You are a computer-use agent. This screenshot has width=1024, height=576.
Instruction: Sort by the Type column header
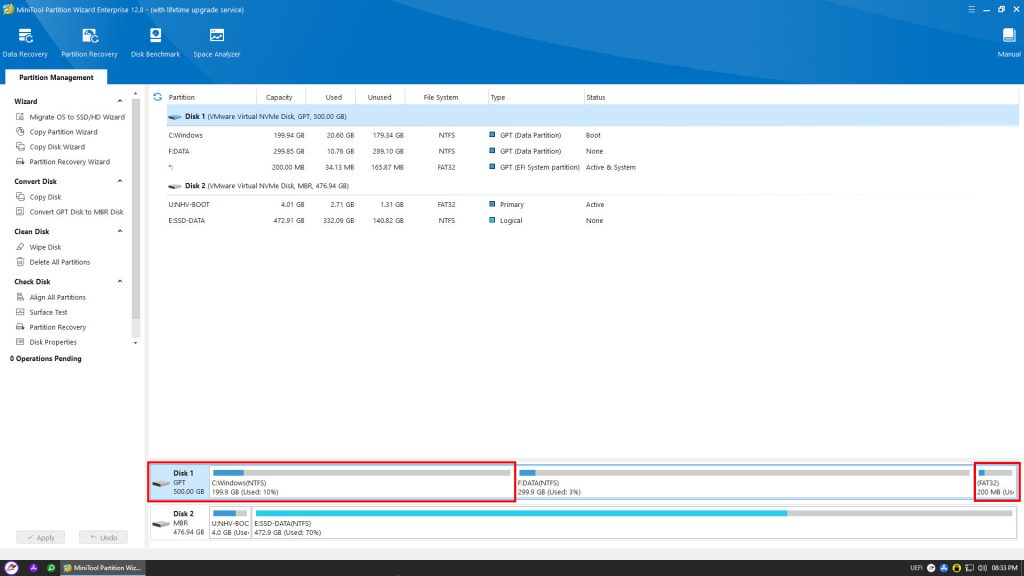click(498, 97)
